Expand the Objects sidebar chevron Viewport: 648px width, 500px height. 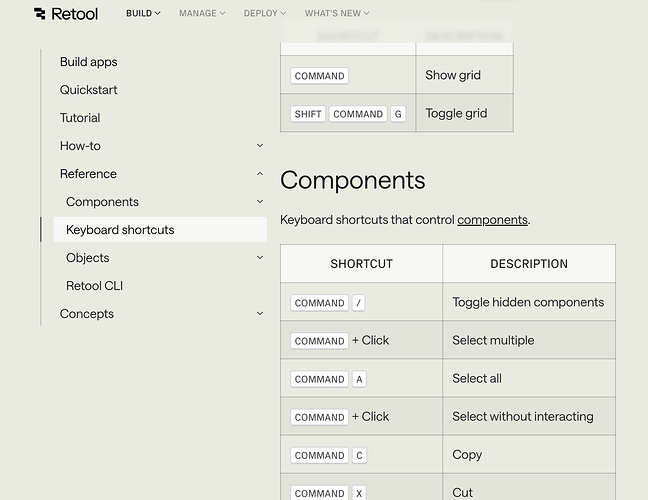pyautogui.click(x=260, y=257)
